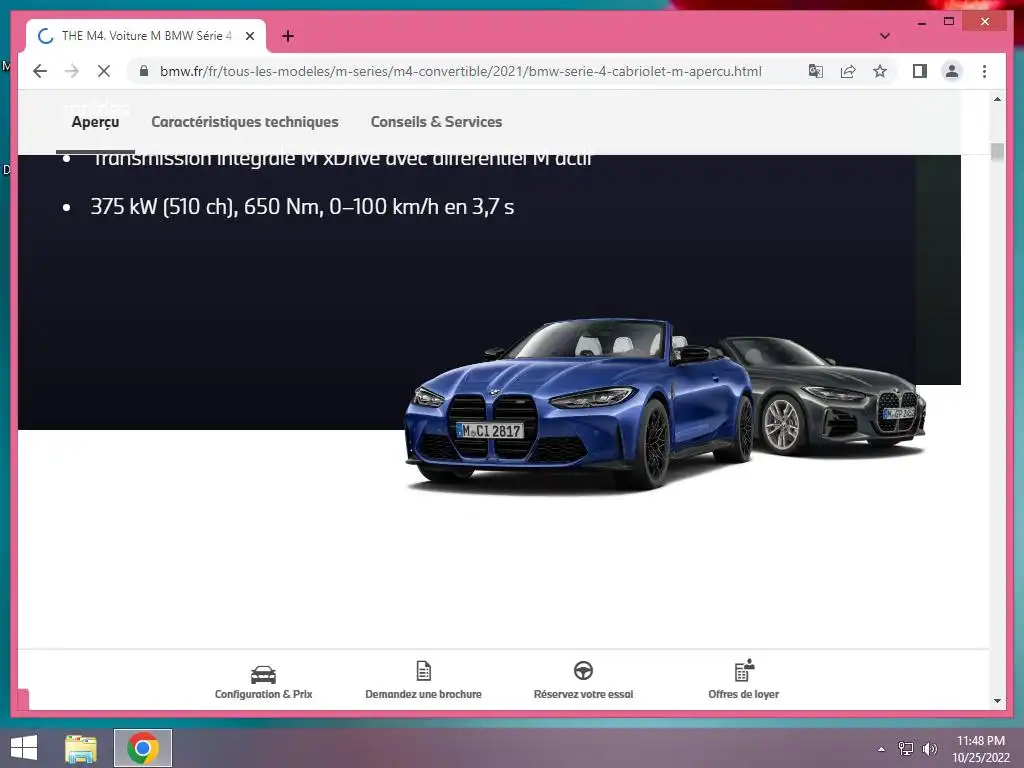
Task: Click the page scrollbar thumb
Action: pyautogui.click(x=997, y=152)
